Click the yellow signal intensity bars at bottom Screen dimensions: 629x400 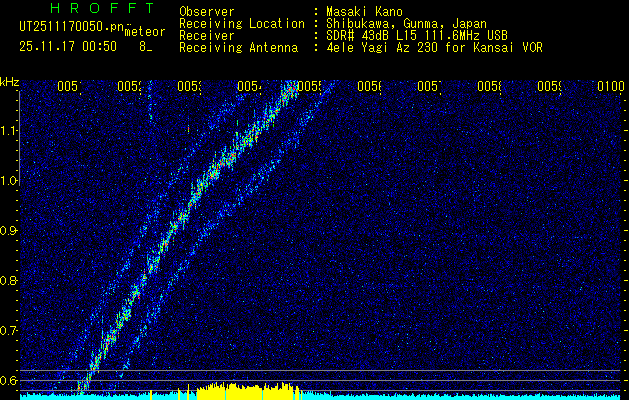click(248, 391)
